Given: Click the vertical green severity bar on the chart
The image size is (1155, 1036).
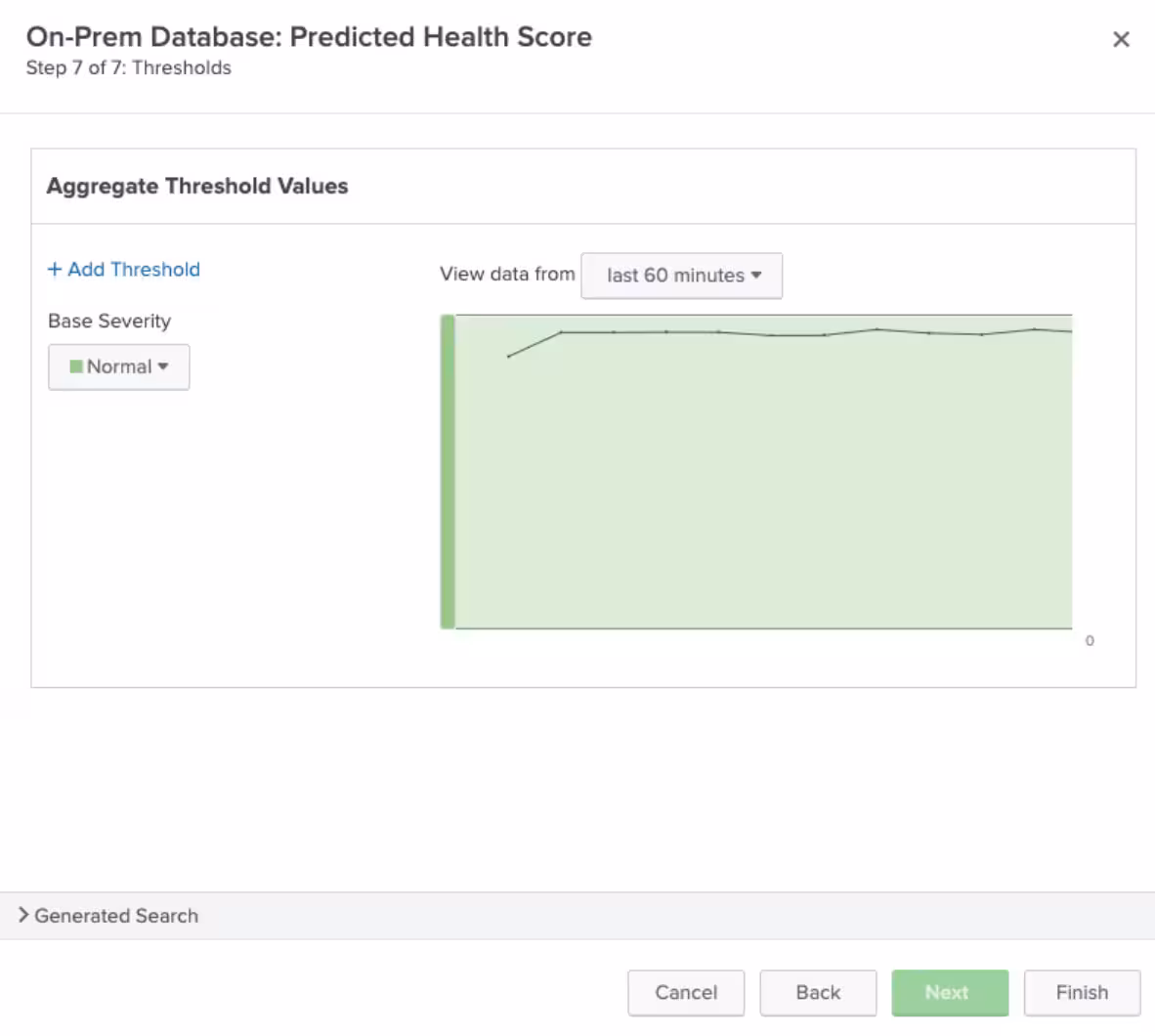Looking at the screenshot, I should [448, 469].
